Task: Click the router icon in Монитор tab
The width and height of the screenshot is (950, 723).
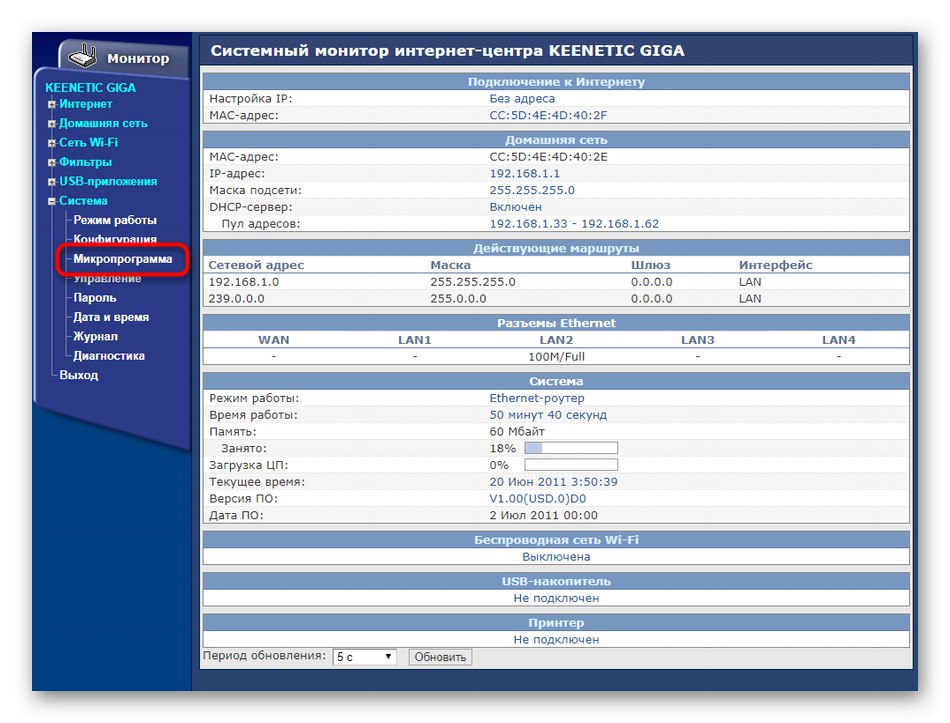Action: 82,56
